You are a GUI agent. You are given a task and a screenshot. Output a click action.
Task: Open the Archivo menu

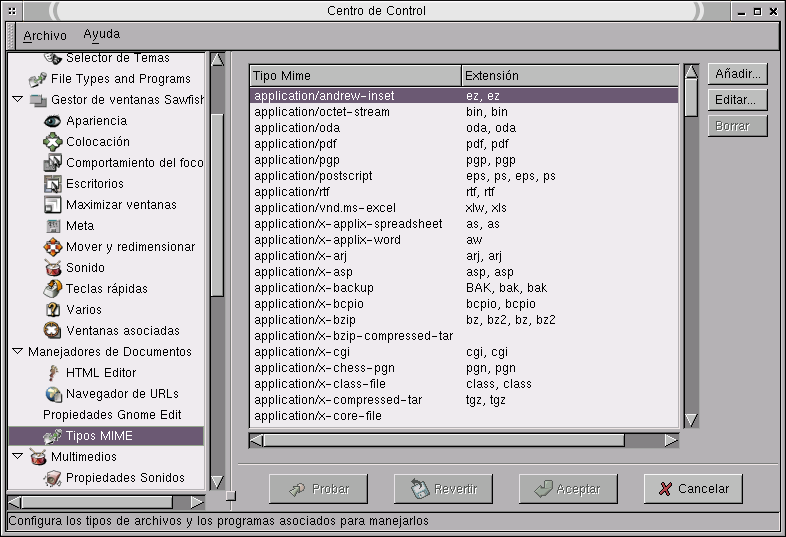[x=45, y=36]
